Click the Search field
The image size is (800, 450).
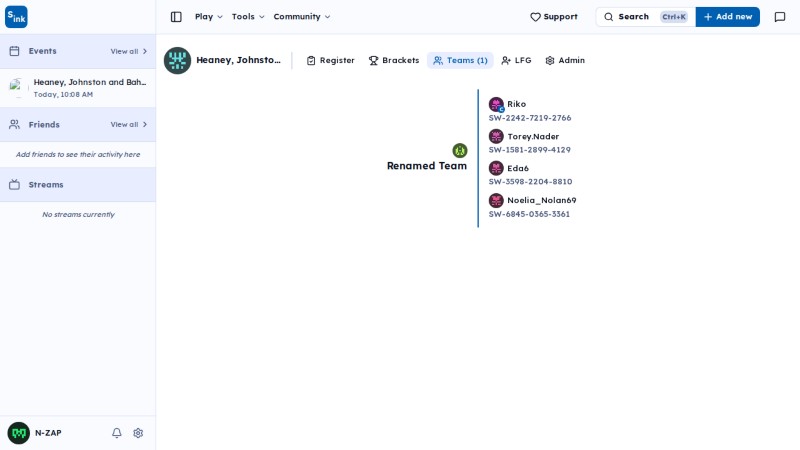645,17
